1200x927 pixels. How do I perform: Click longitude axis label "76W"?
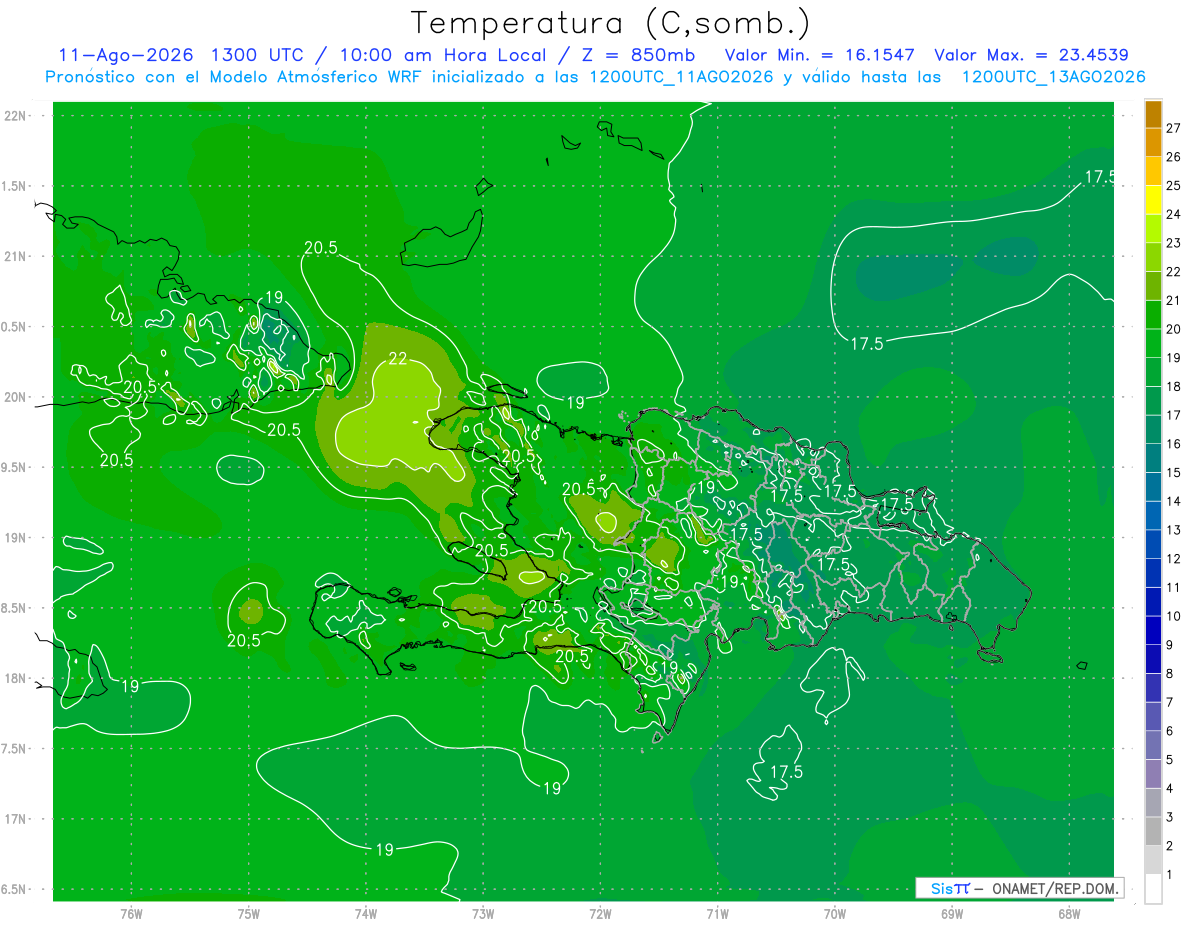(131, 914)
